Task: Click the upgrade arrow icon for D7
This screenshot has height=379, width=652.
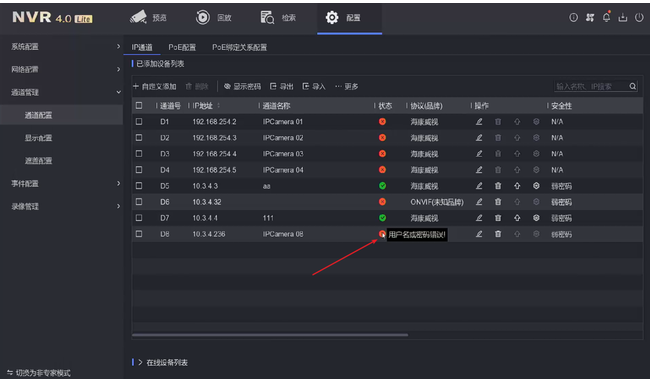Action: click(517, 218)
